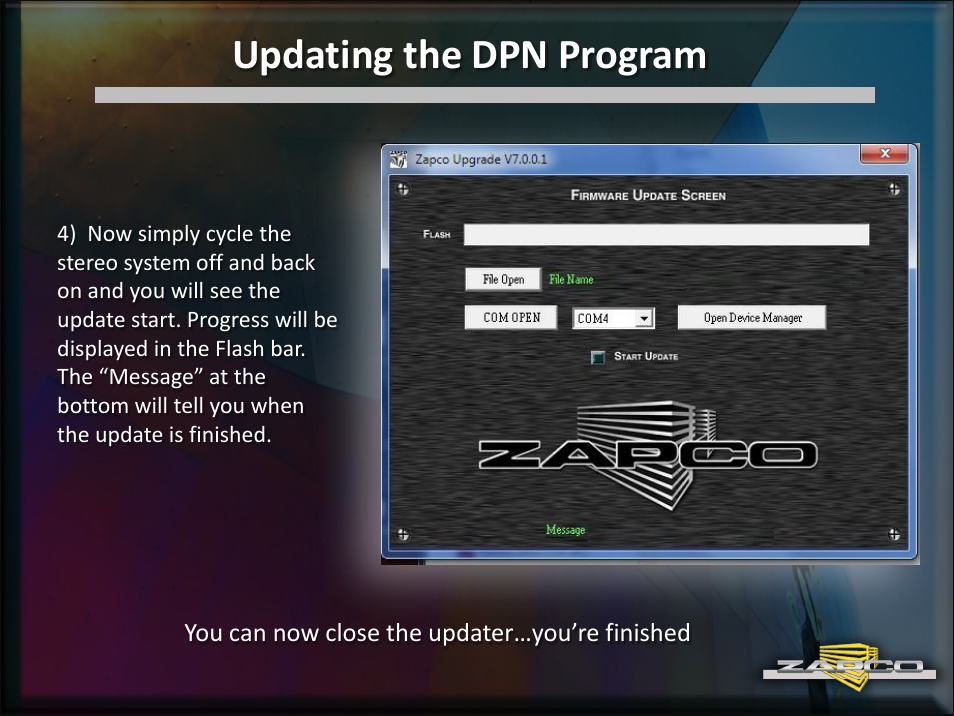Image resolution: width=954 pixels, height=716 pixels.
Task: Click the File Open button
Action: coord(503,279)
